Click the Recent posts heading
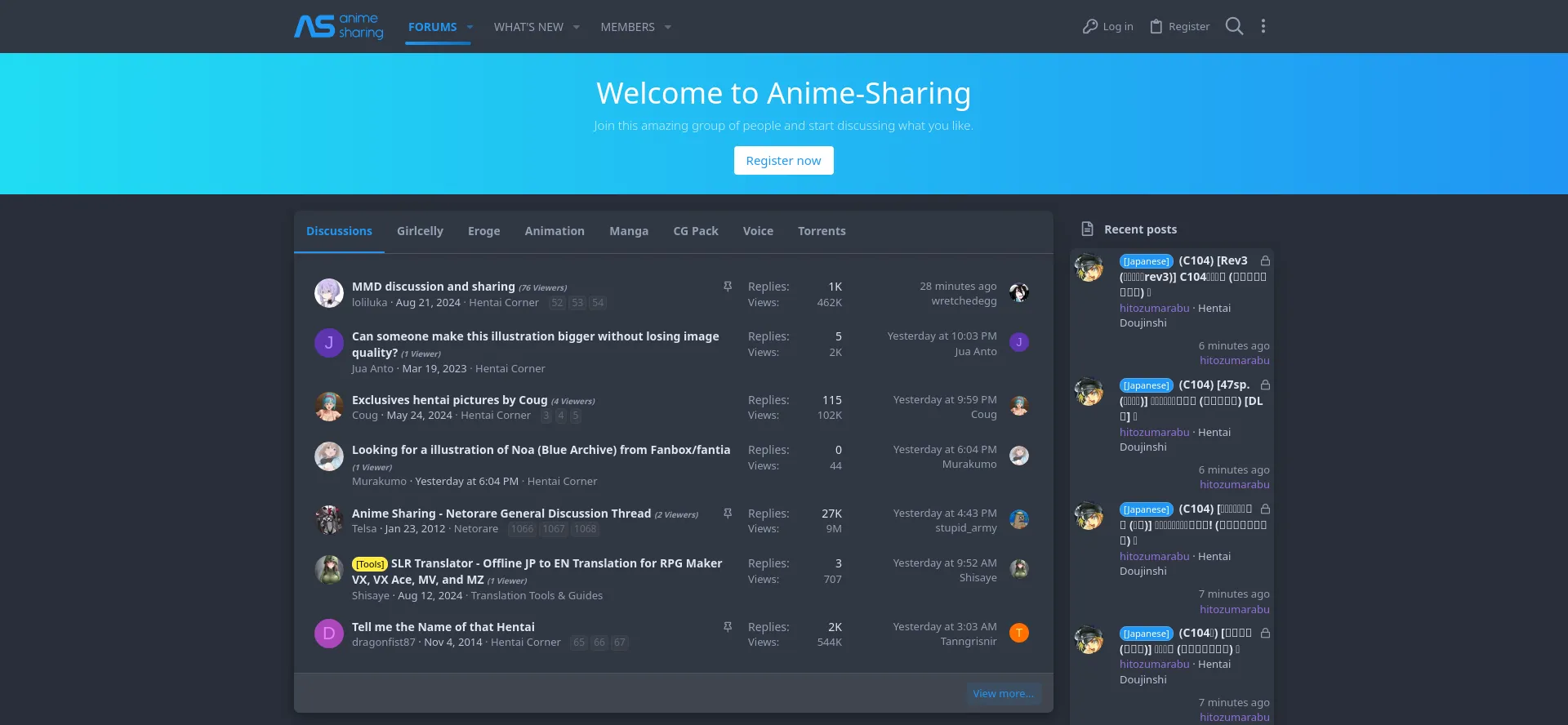This screenshot has height=725, width=1568. coord(1140,229)
